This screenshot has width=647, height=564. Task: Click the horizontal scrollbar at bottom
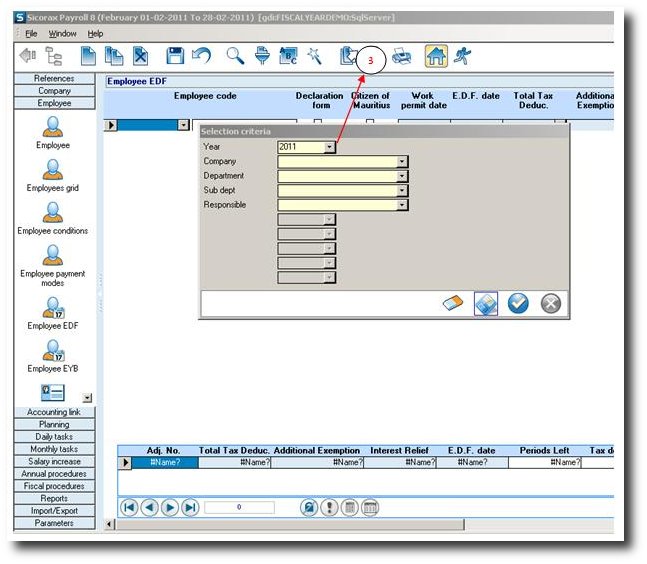(300, 525)
